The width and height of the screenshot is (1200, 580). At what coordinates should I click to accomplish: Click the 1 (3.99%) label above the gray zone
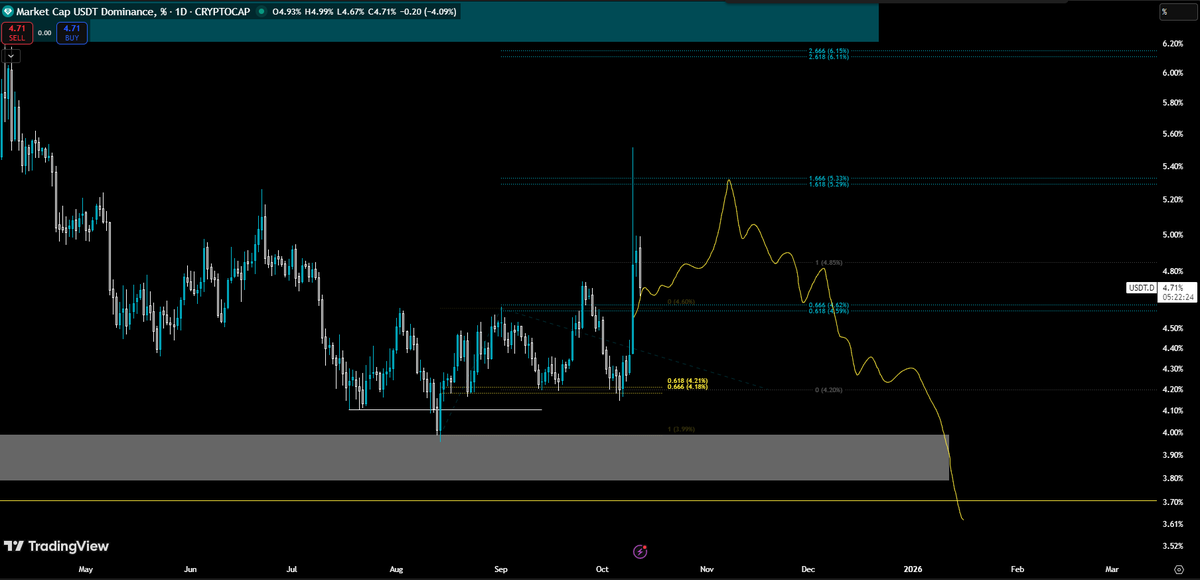tap(681, 429)
